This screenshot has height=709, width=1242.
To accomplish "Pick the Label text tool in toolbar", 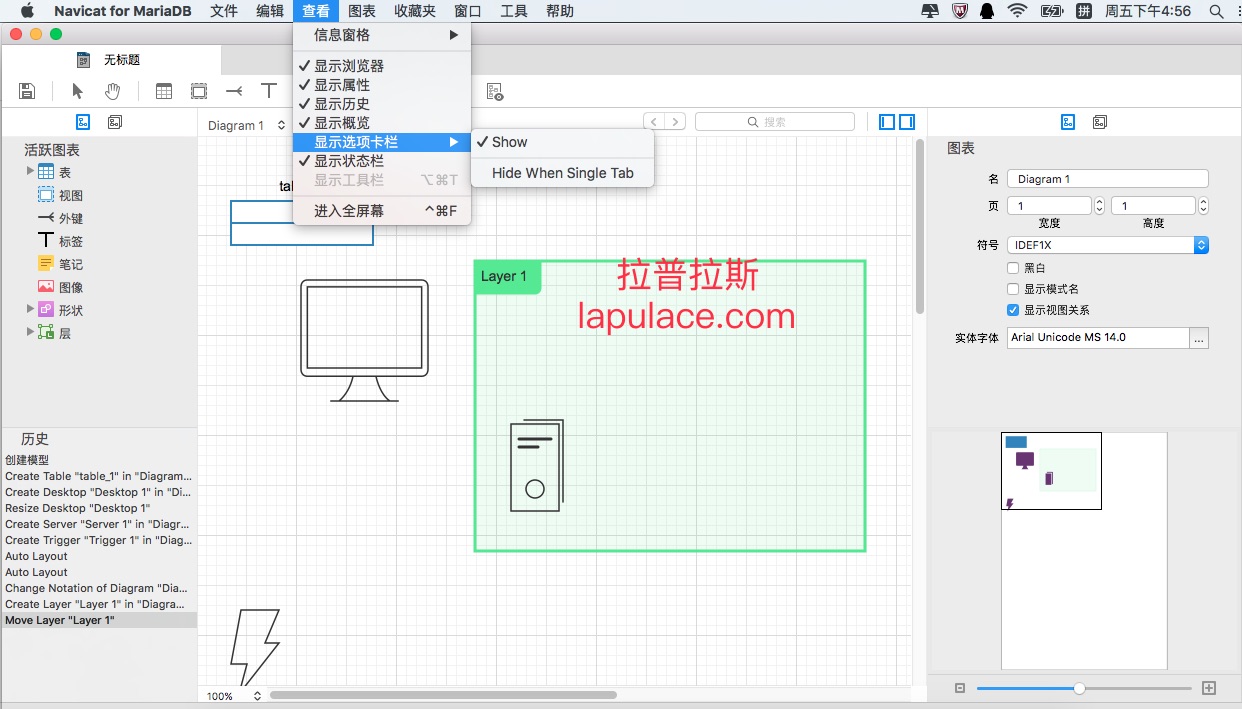I will [x=269, y=91].
